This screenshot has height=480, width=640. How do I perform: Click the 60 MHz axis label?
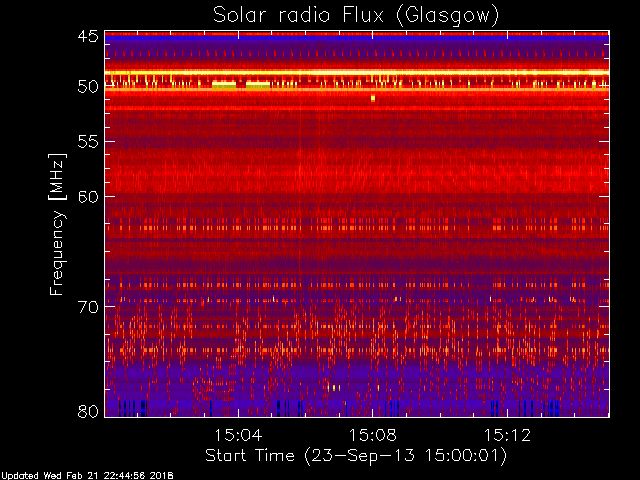pyautogui.click(x=88, y=196)
